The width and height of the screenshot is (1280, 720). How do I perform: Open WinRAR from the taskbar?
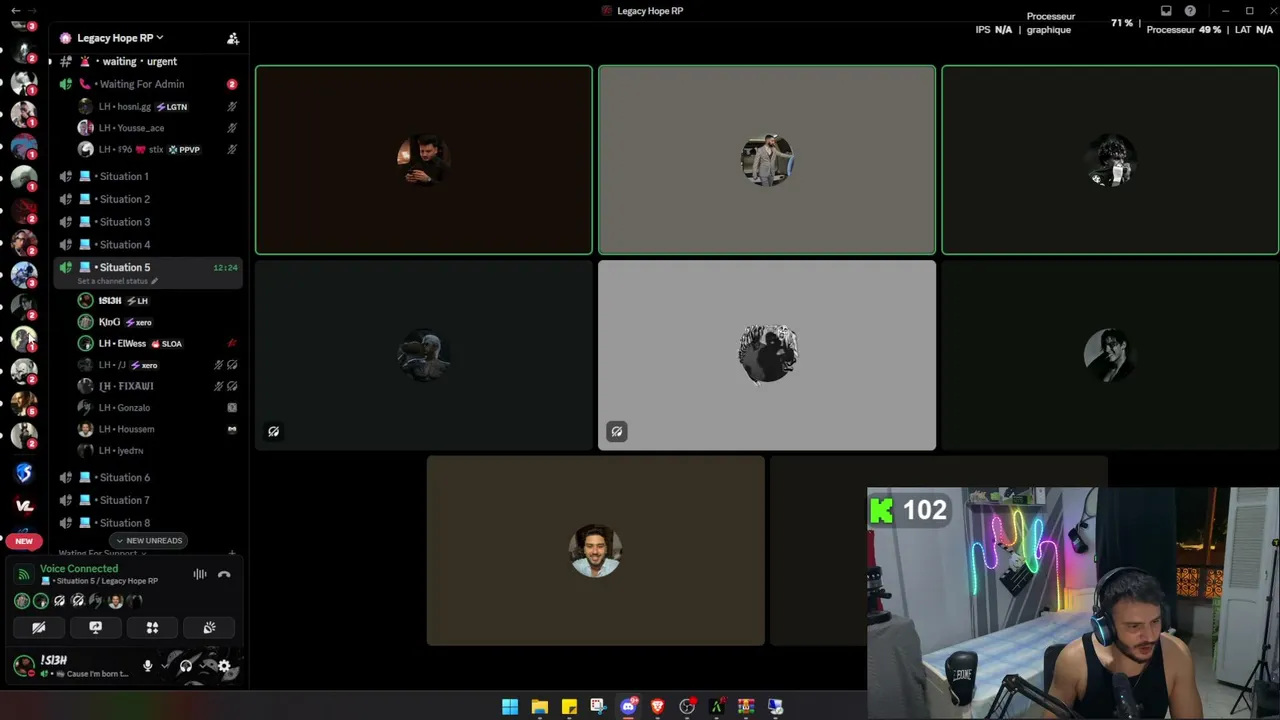(746, 707)
